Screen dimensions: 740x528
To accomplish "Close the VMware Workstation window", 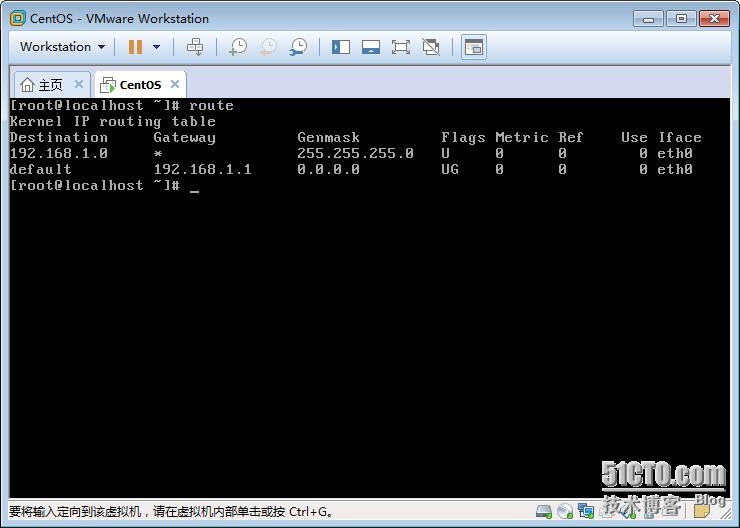I will point(715,19).
